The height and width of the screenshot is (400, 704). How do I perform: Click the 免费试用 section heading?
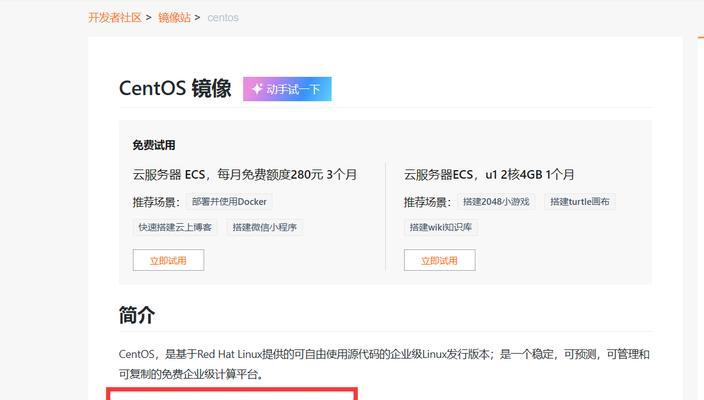pyautogui.click(x=154, y=145)
